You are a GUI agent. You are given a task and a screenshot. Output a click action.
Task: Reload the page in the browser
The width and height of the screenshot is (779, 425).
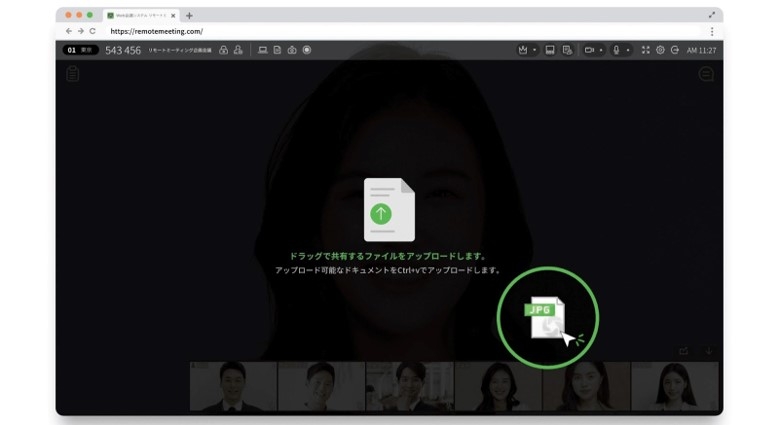click(x=93, y=32)
